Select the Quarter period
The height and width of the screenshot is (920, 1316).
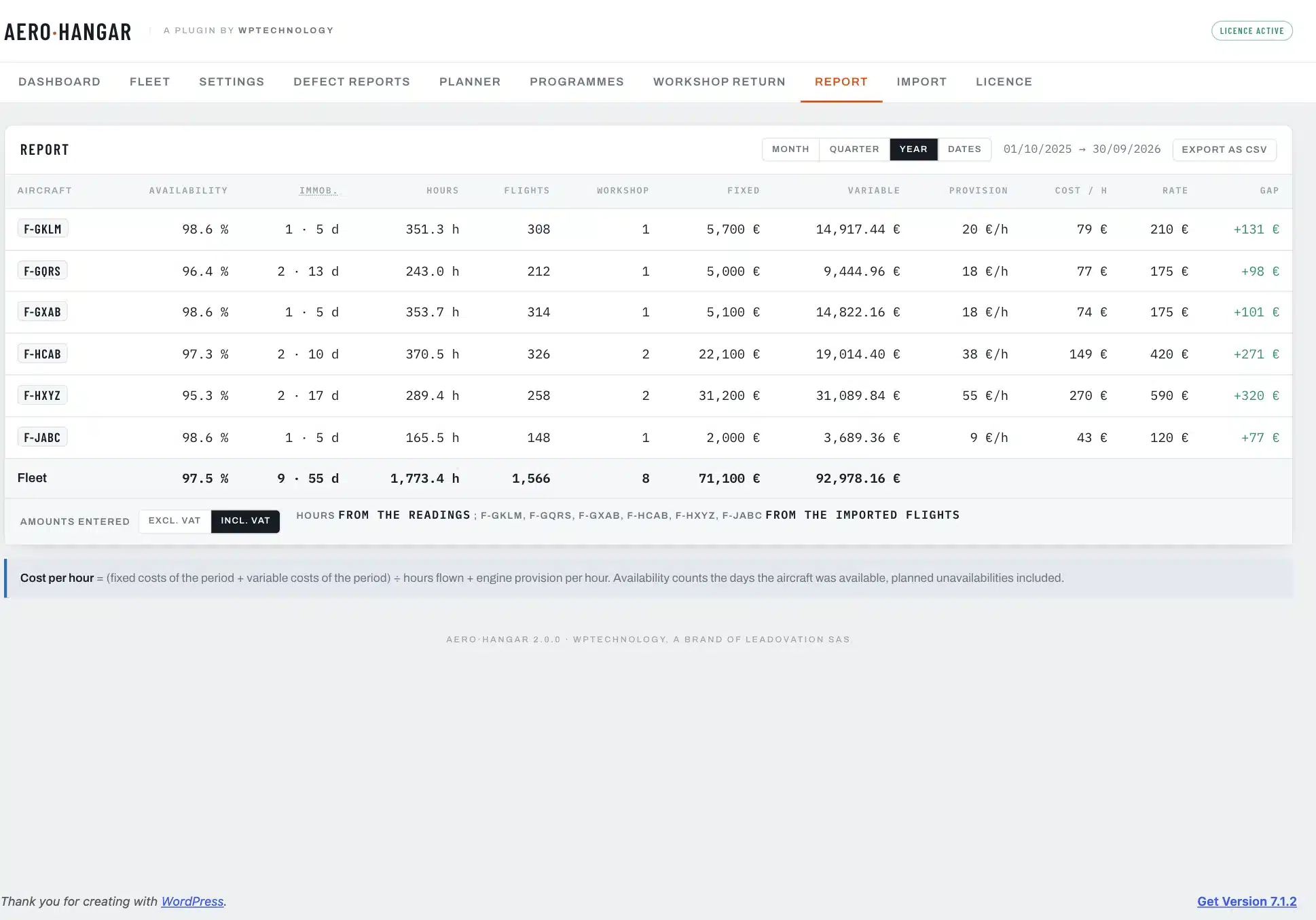click(854, 149)
